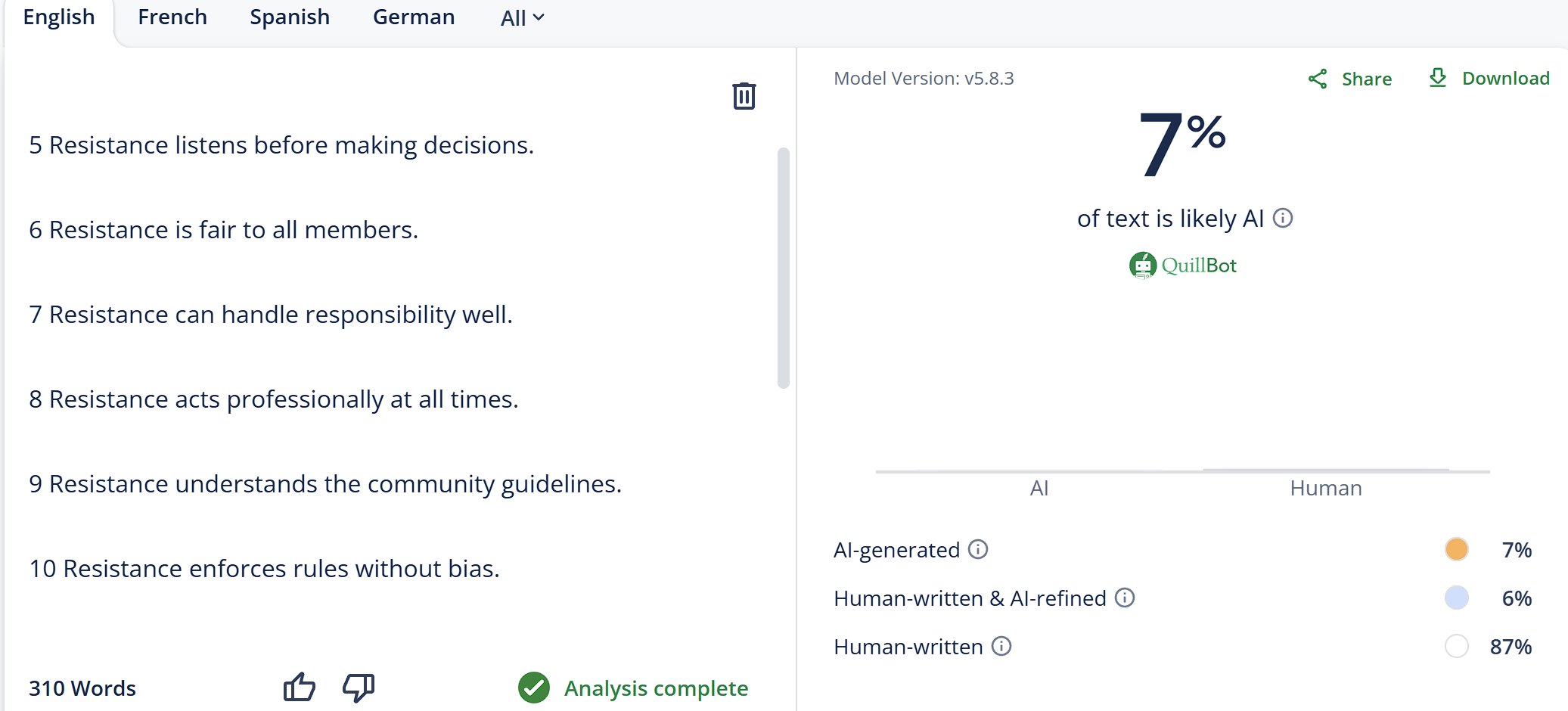Click the download arrow icon
This screenshot has height=711, width=1568.
coord(1437,78)
